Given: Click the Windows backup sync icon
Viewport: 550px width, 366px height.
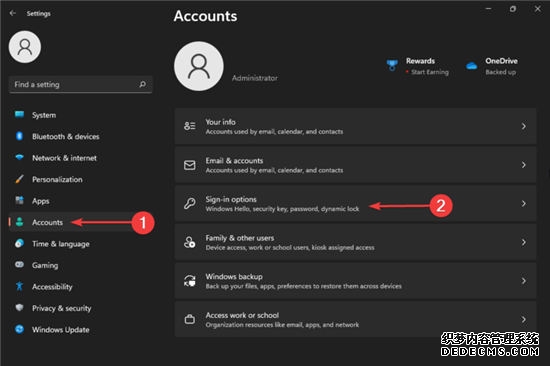Looking at the screenshot, I should pos(190,281).
